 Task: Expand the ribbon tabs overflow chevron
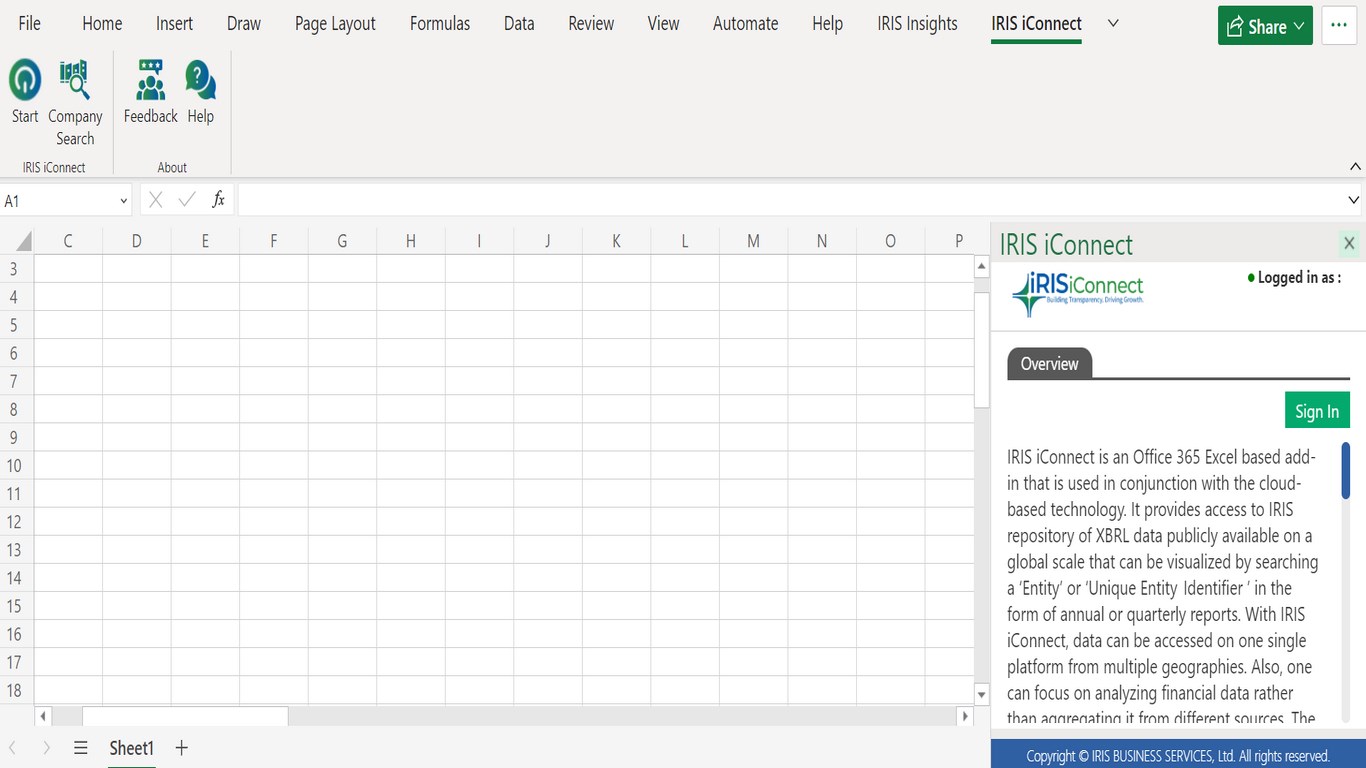[1114, 24]
